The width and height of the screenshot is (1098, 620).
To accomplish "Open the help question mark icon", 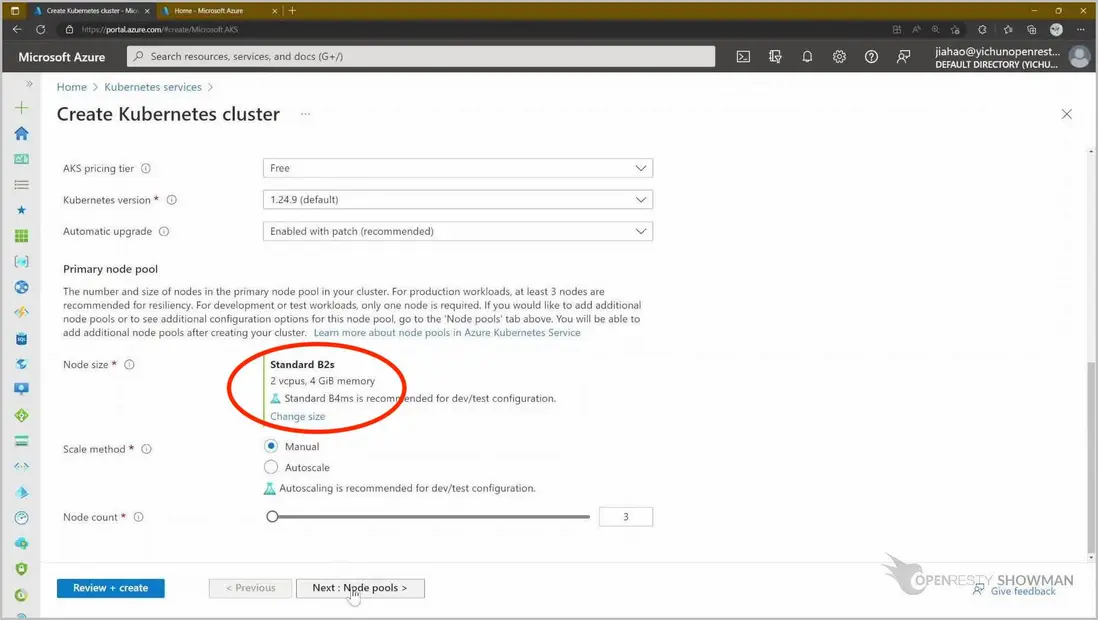I will point(871,57).
